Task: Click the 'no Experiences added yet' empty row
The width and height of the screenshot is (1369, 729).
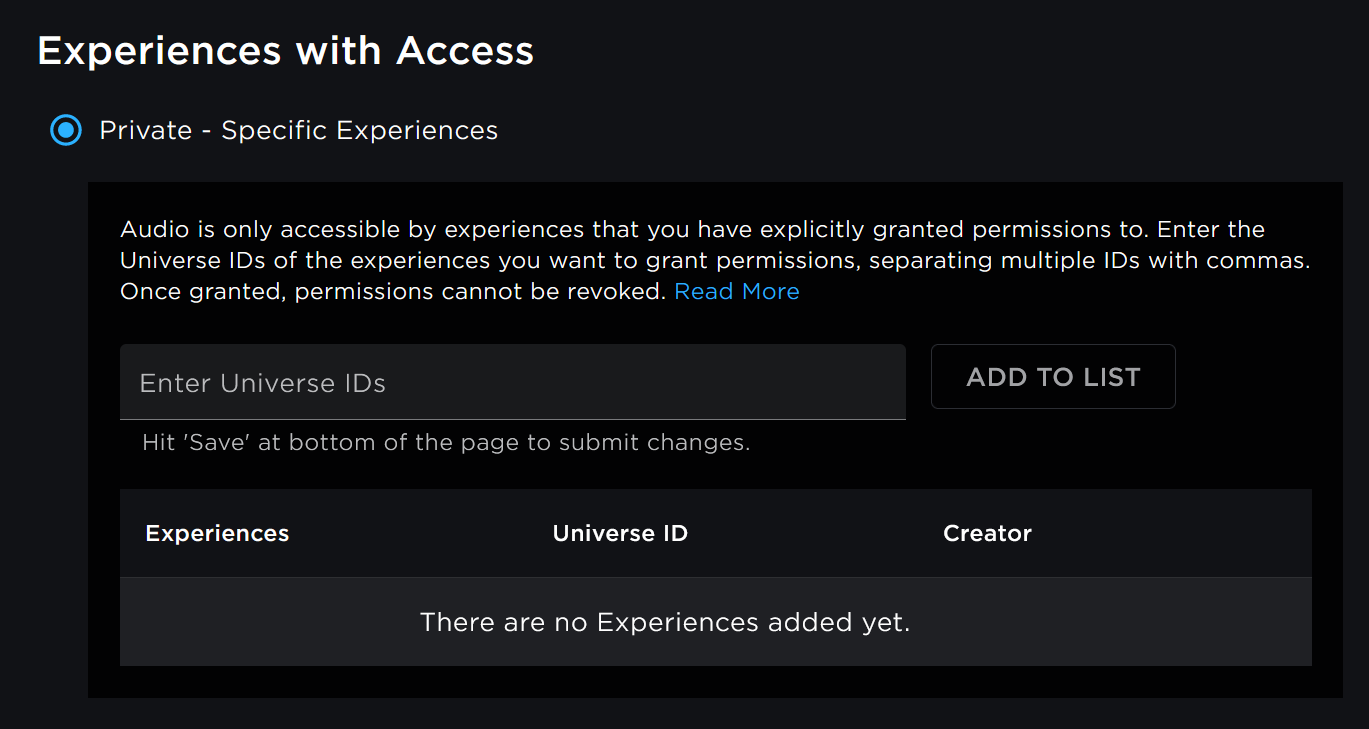Action: pyautogui.click(x=664, y=622)
